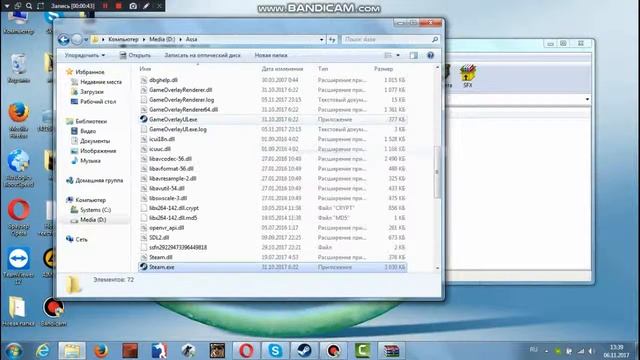Open the Opera browser desktop shortcut
This screenshot has width=640, height=360.
19,218
